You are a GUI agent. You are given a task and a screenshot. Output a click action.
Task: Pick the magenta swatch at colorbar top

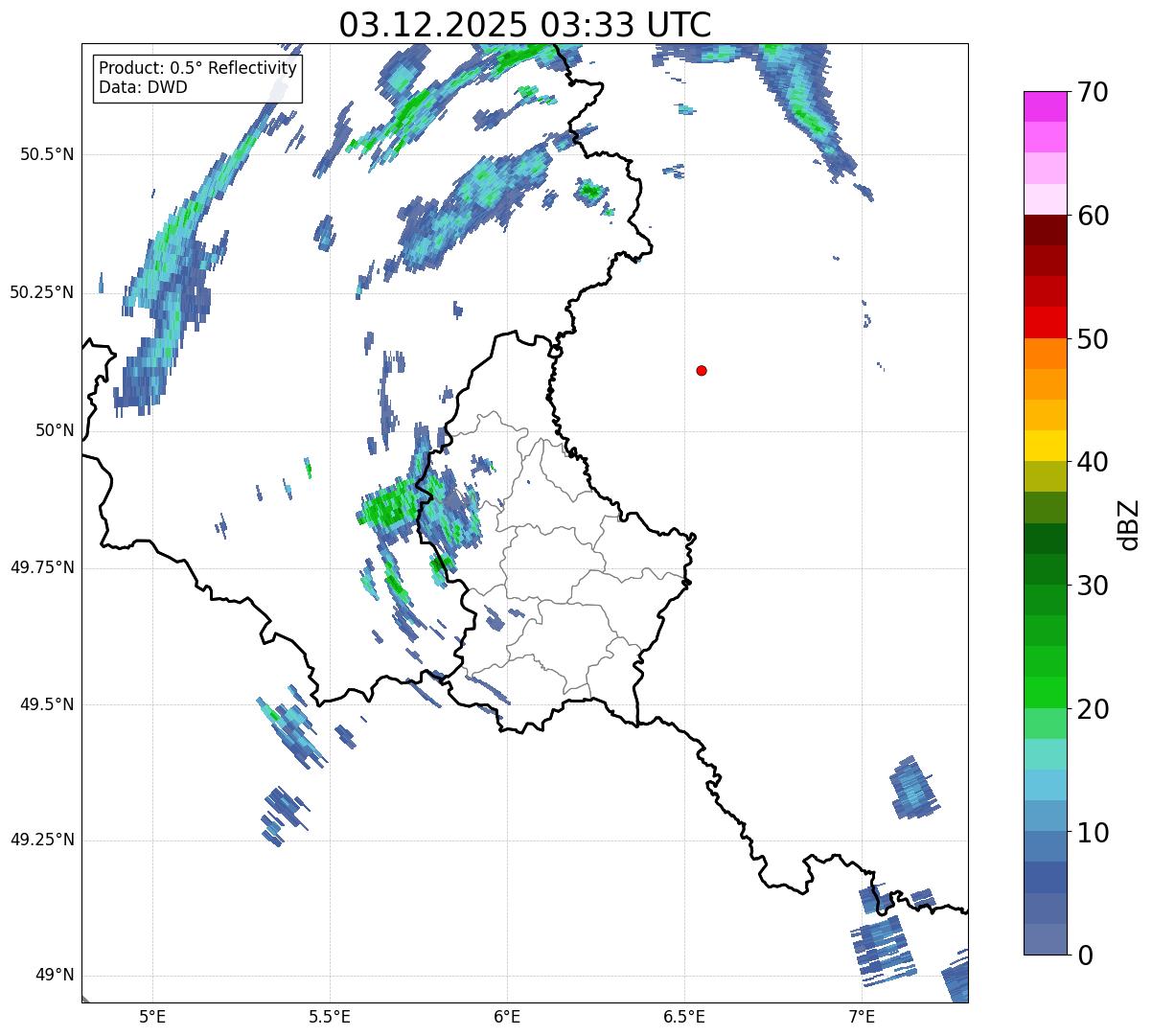1045,106
